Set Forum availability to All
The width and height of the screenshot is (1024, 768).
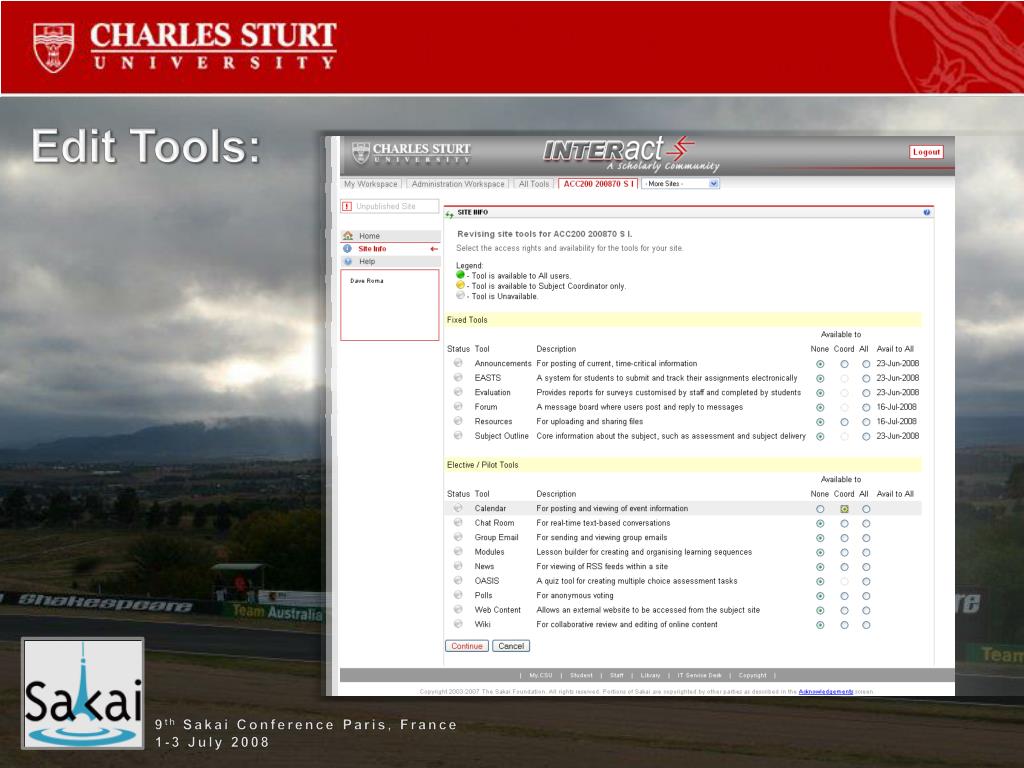(866, 407)
